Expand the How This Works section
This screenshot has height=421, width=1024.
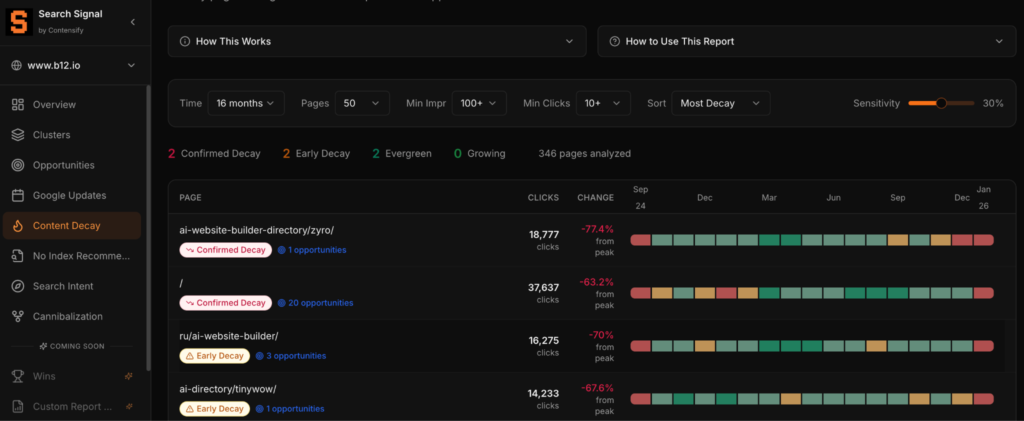377,41
